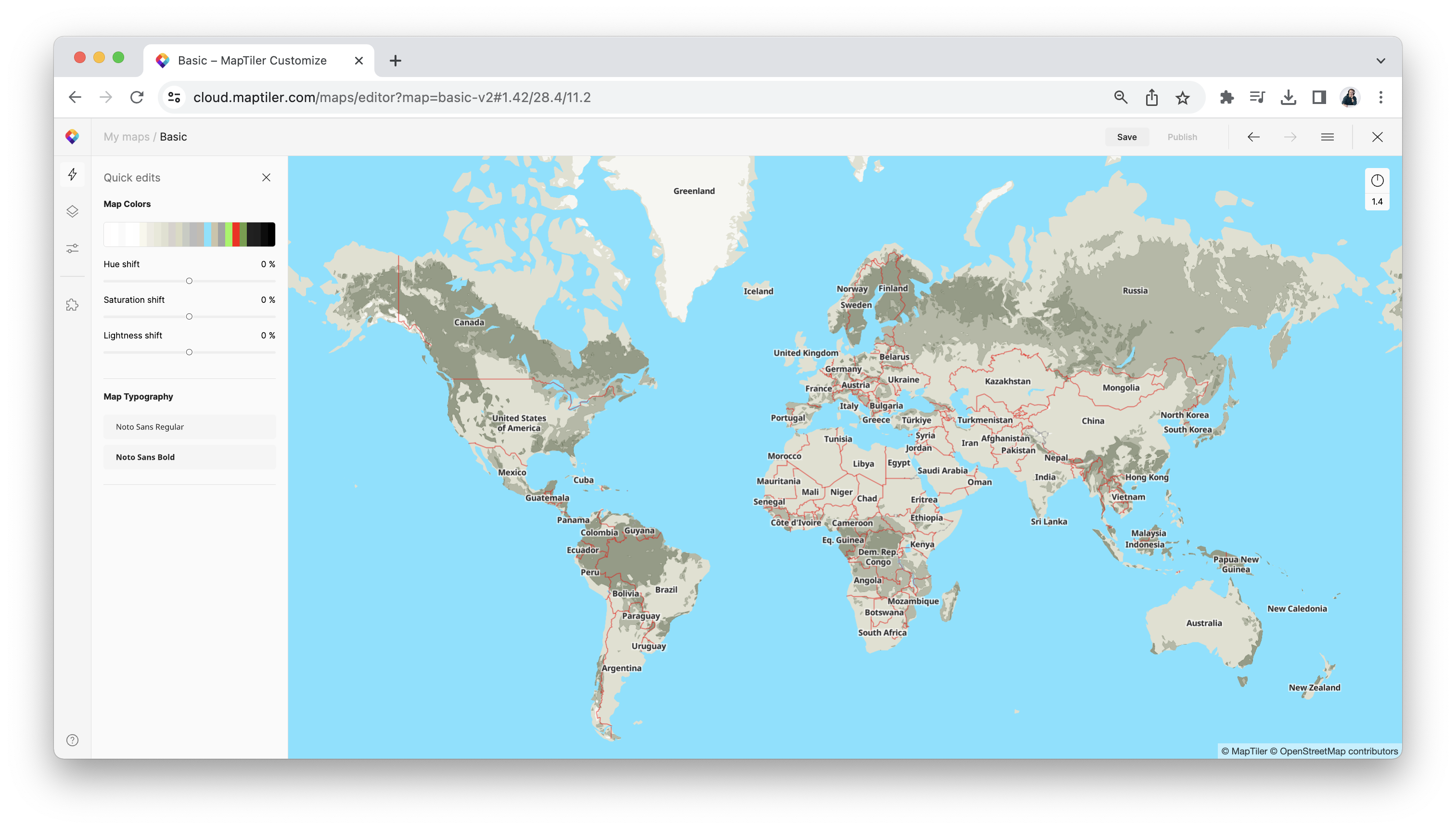
Task: Select Noto Sans Bold font
Action: pyautogui.click(x=190, y=457)
